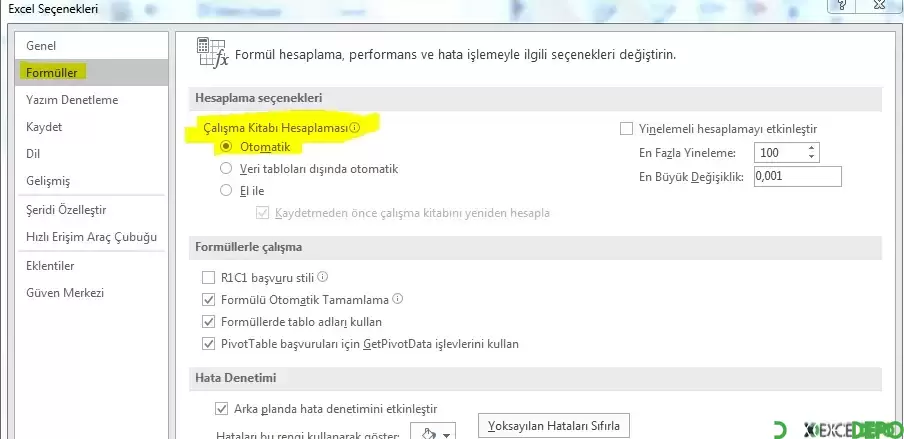Select Veri tabloları dışında otomatik option
904x439 pixels.
tap(226, 169)
